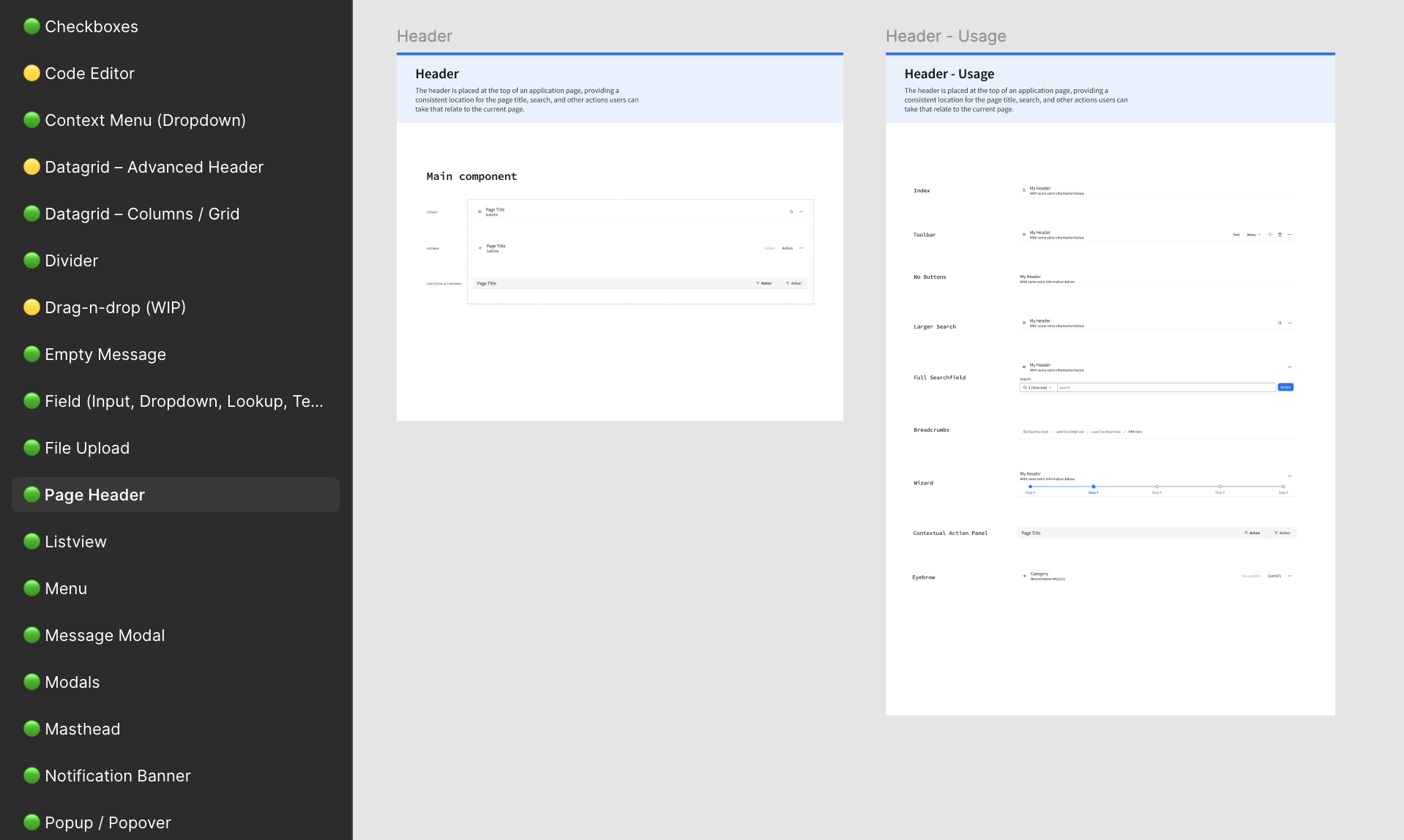Click 'Fifth Item' breadcrumb

1135,432
